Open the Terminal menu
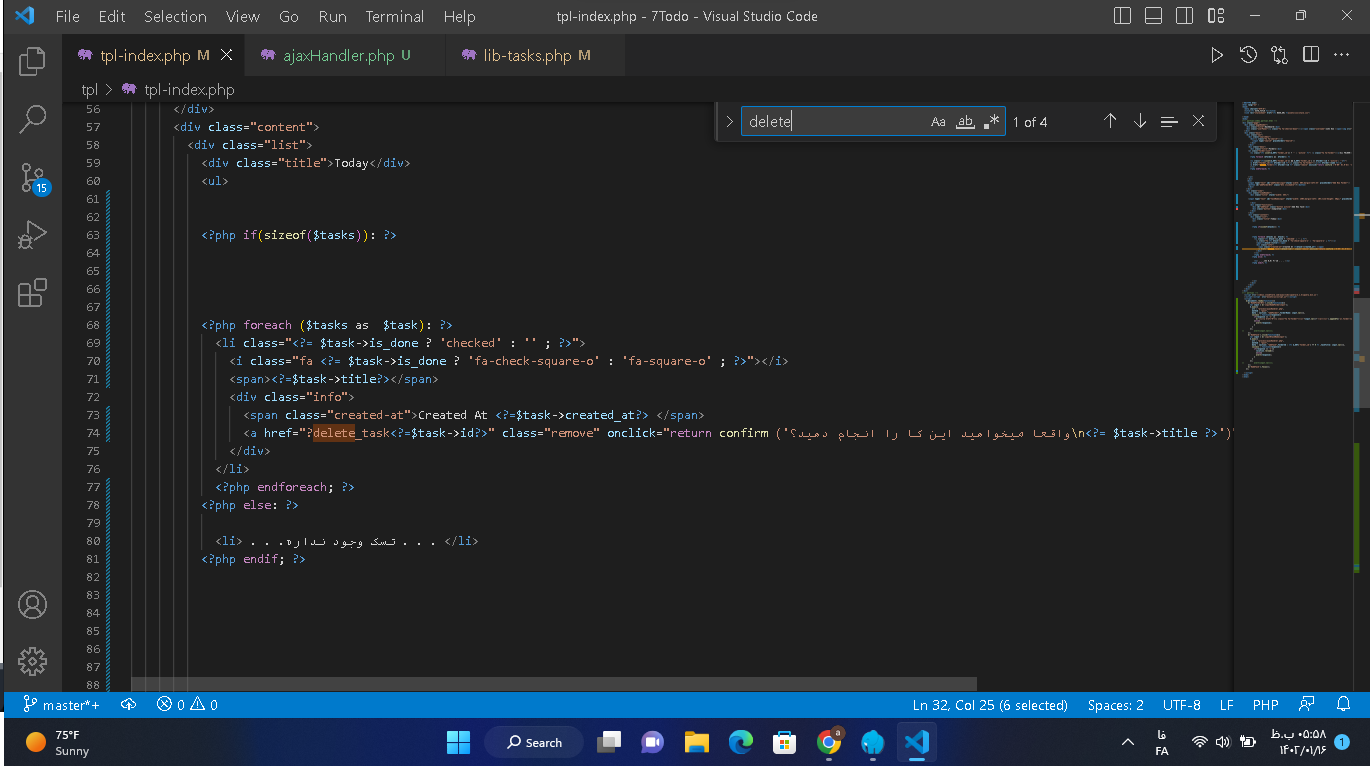 coord(395,16)
